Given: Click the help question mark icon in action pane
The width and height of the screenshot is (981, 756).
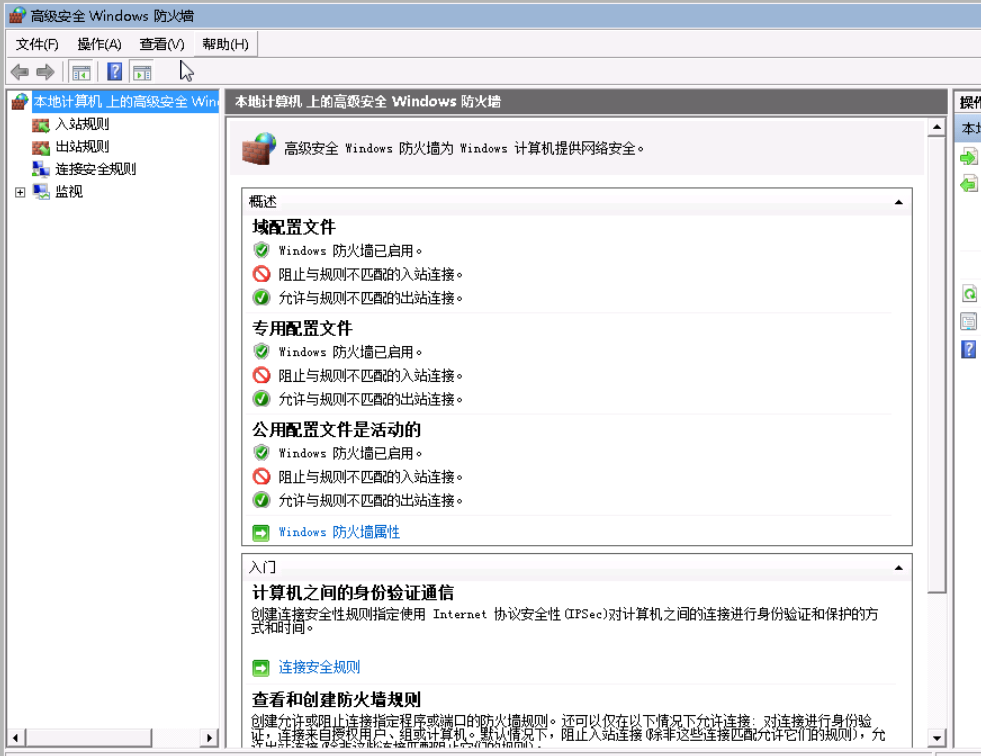Looking at the screenshot, I should 968,349.
